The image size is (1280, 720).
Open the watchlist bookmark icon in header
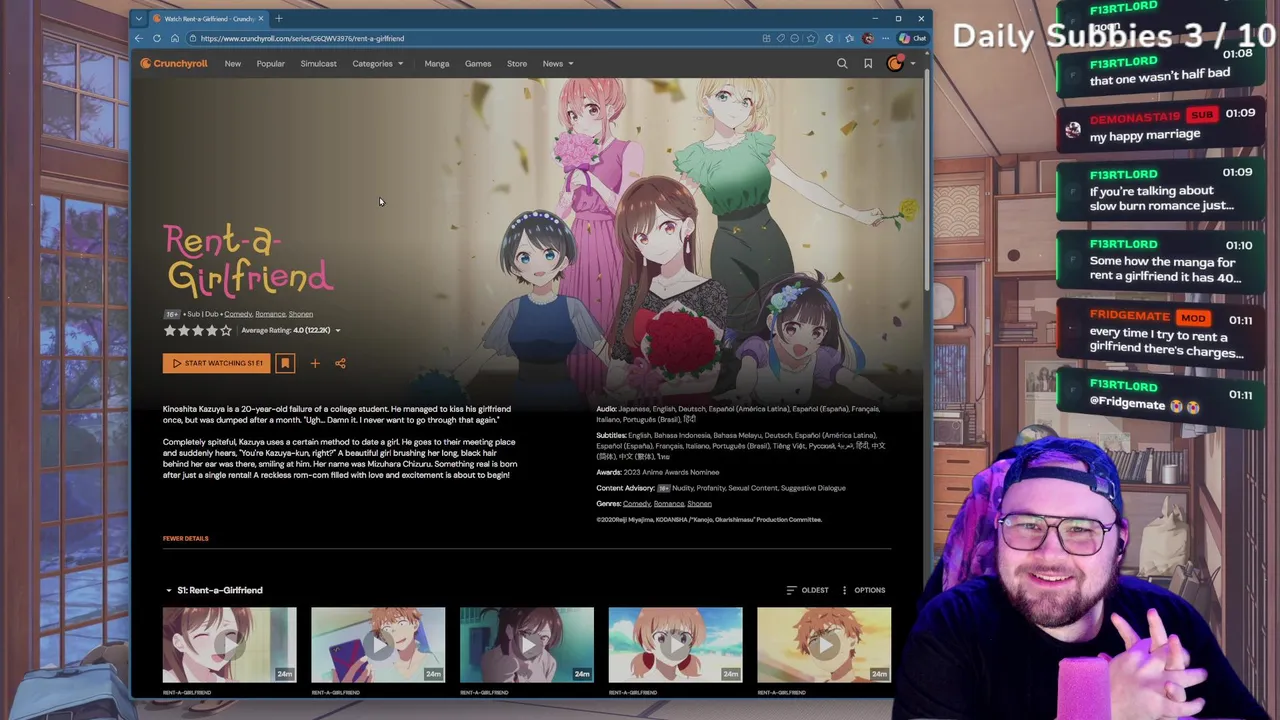(868, 63)
